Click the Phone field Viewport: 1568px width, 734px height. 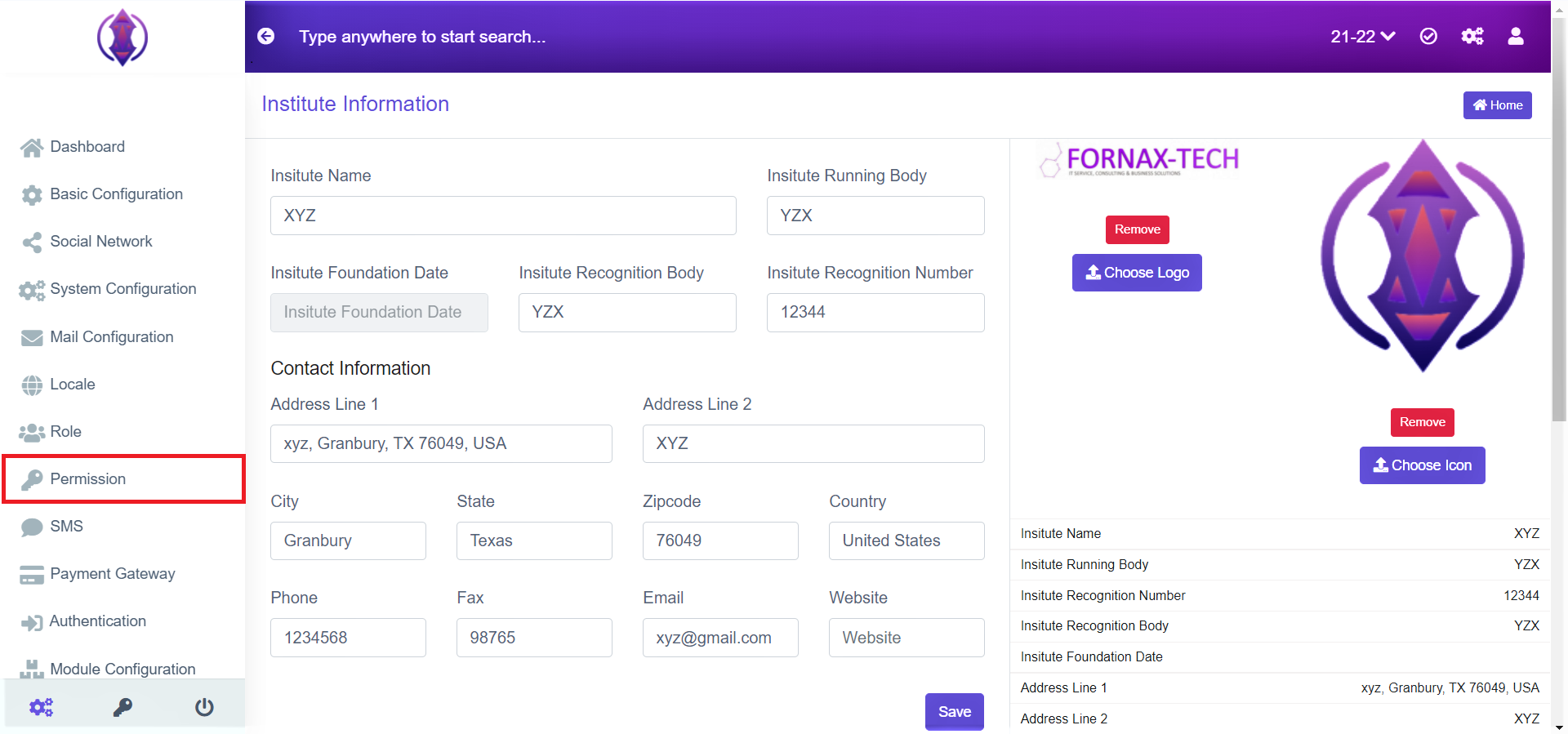pyautogui.click(x=348, y=638)
